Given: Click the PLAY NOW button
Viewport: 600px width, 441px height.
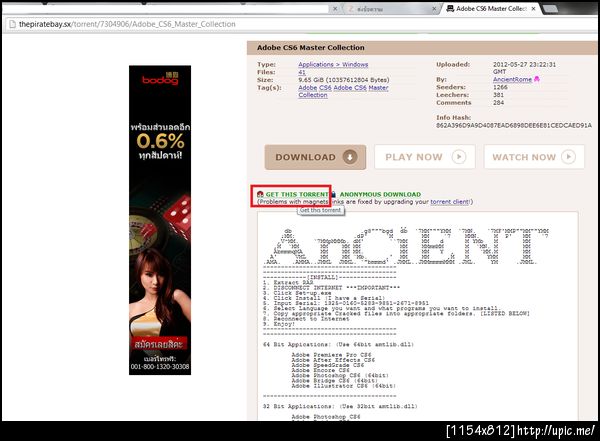Looking at the screenshot, I should click(425, 157).
